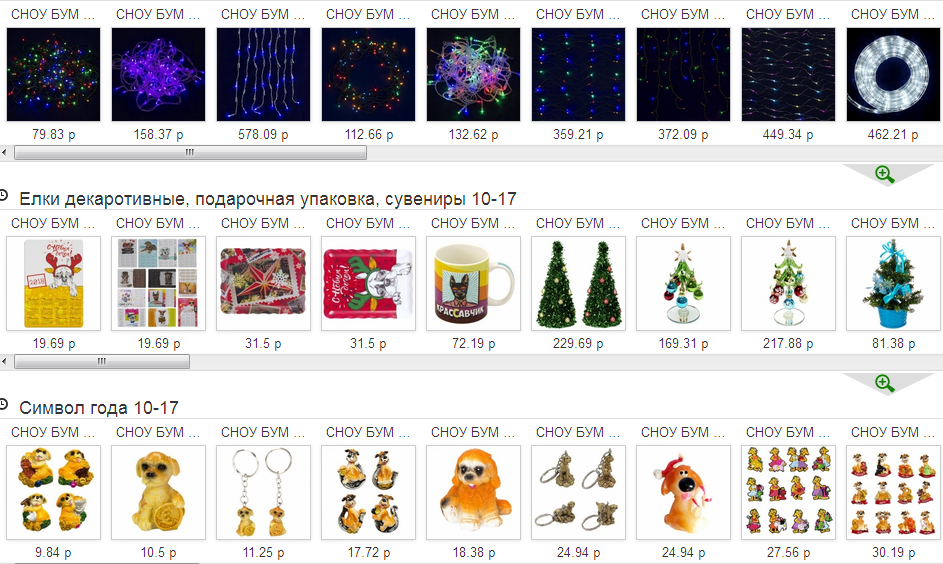Open the yellow 2018 dog calendar thumbnail
Viewport: 943px width, 564px height.
pos(54,283)
